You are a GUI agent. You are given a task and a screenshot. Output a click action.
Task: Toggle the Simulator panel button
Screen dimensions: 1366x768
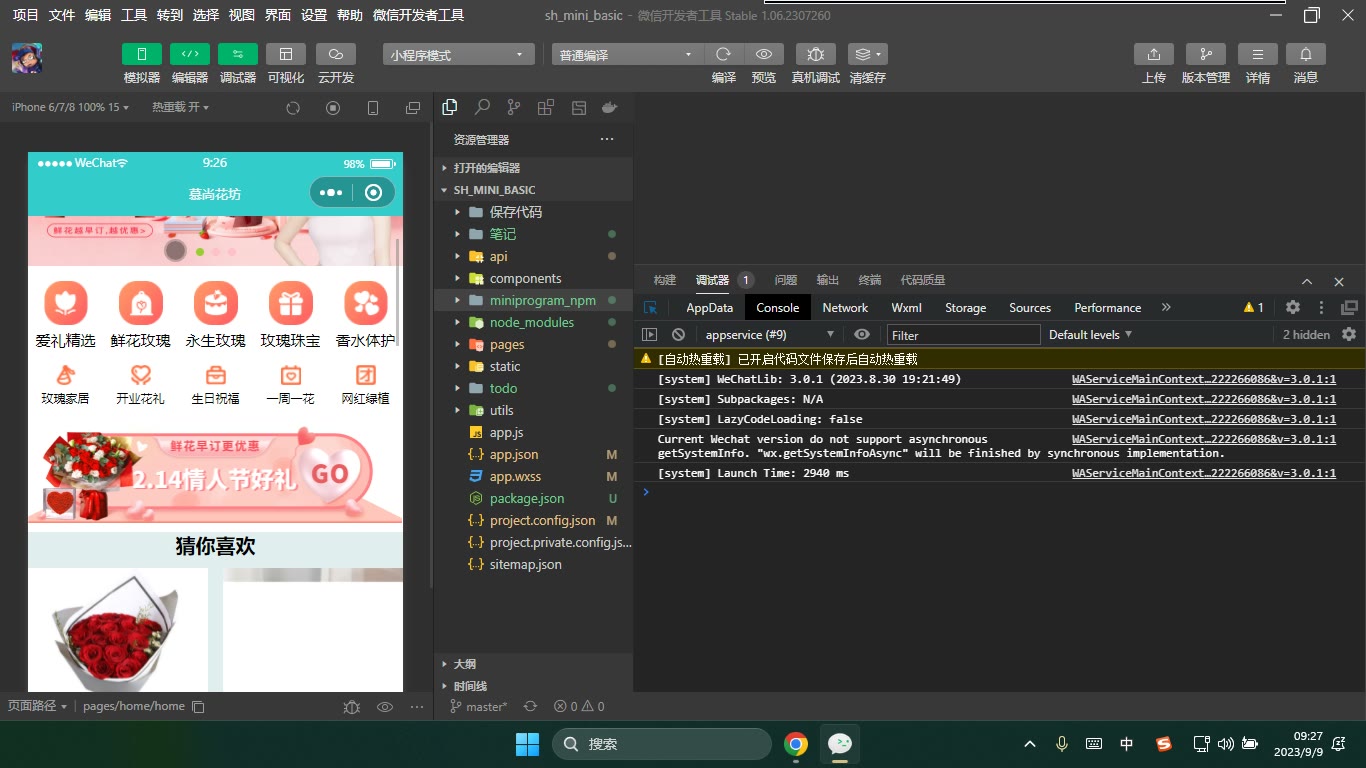142,54
